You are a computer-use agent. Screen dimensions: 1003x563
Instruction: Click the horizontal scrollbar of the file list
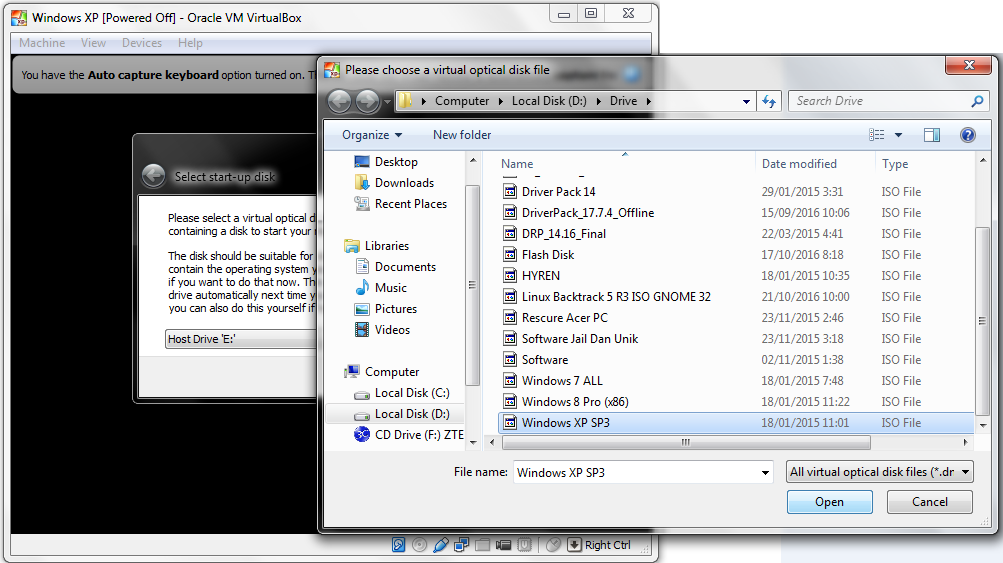coord(686,442)
